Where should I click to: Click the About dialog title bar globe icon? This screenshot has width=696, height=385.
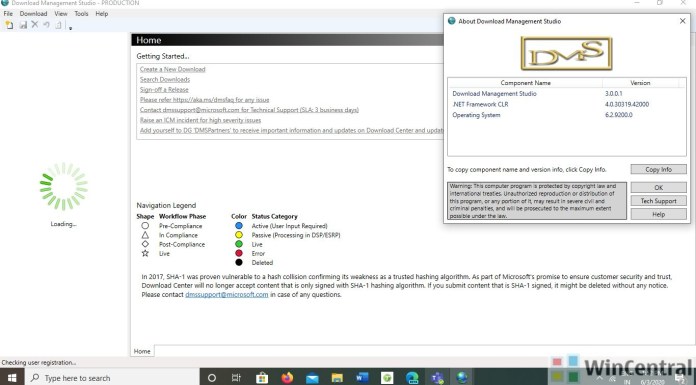[x=451, y=21]
